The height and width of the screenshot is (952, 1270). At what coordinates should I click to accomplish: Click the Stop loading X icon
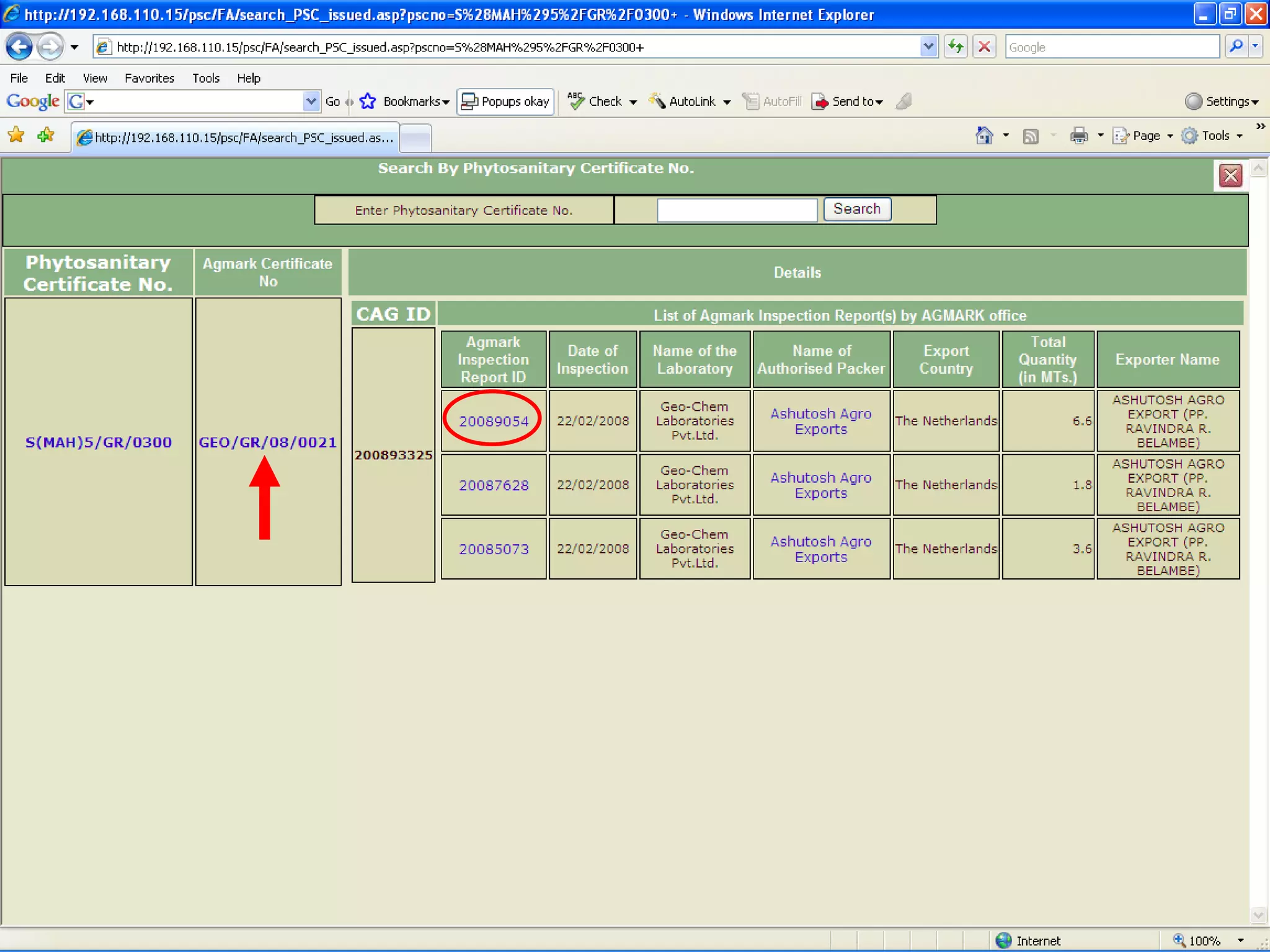984,47
